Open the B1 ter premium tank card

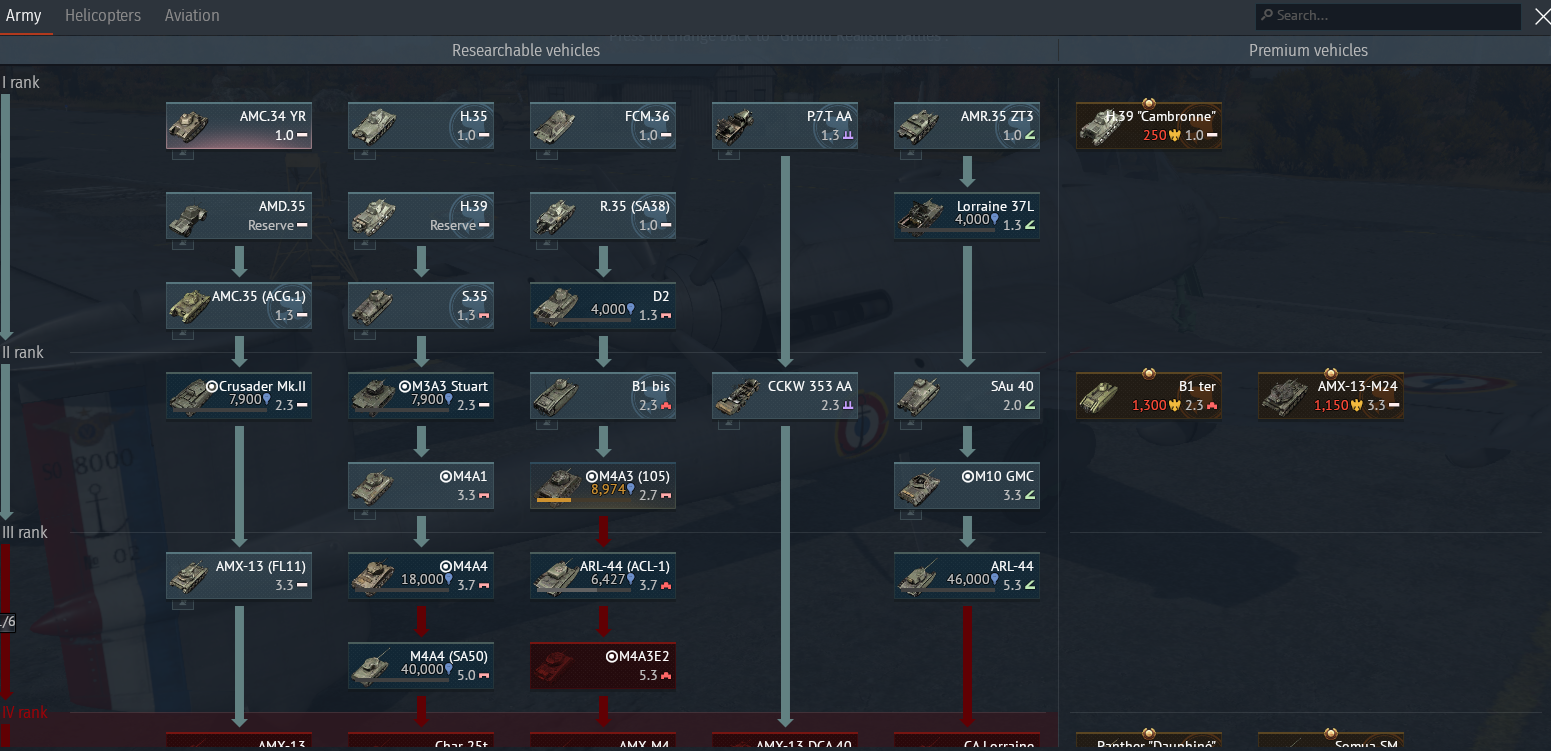pyautogui.click(x=1149, y=396)
